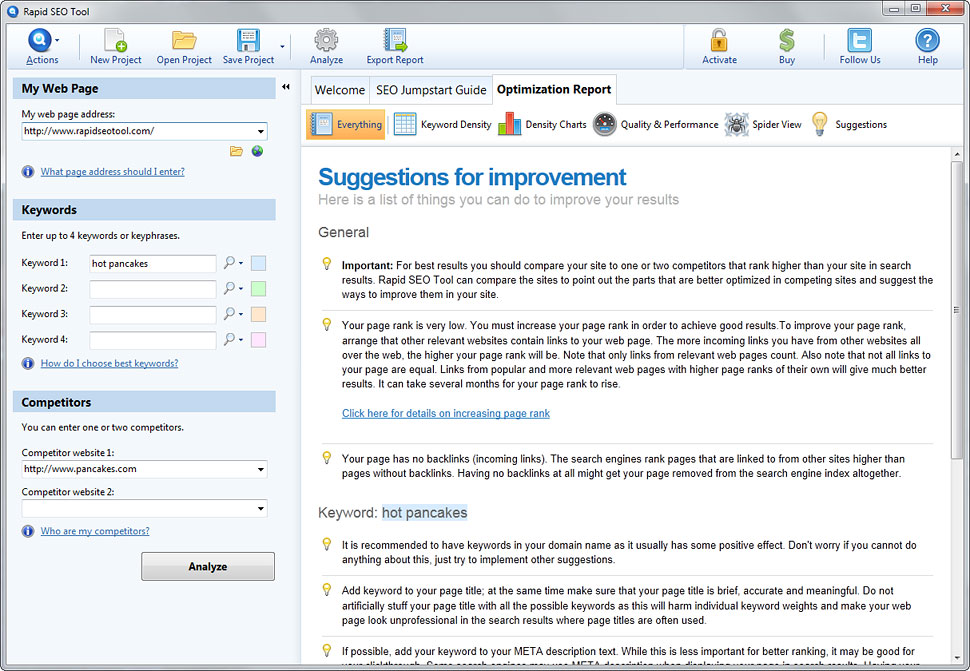Collapse the left side panel
Screen dimensions: 970x671
(x=286, y=88)
